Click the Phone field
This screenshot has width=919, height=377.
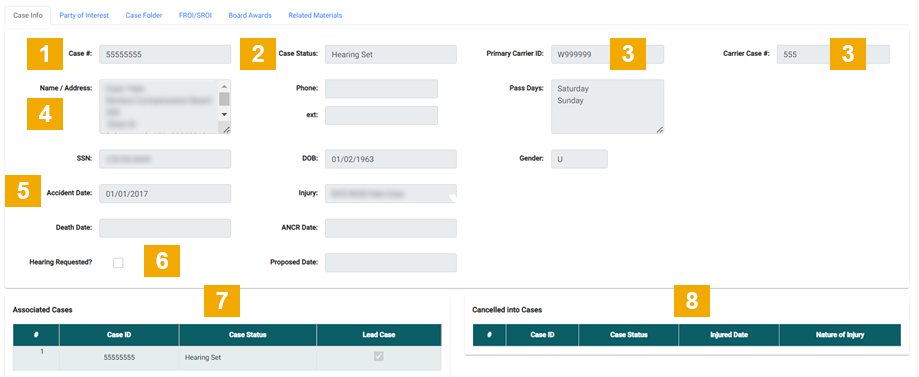(381, 89)
